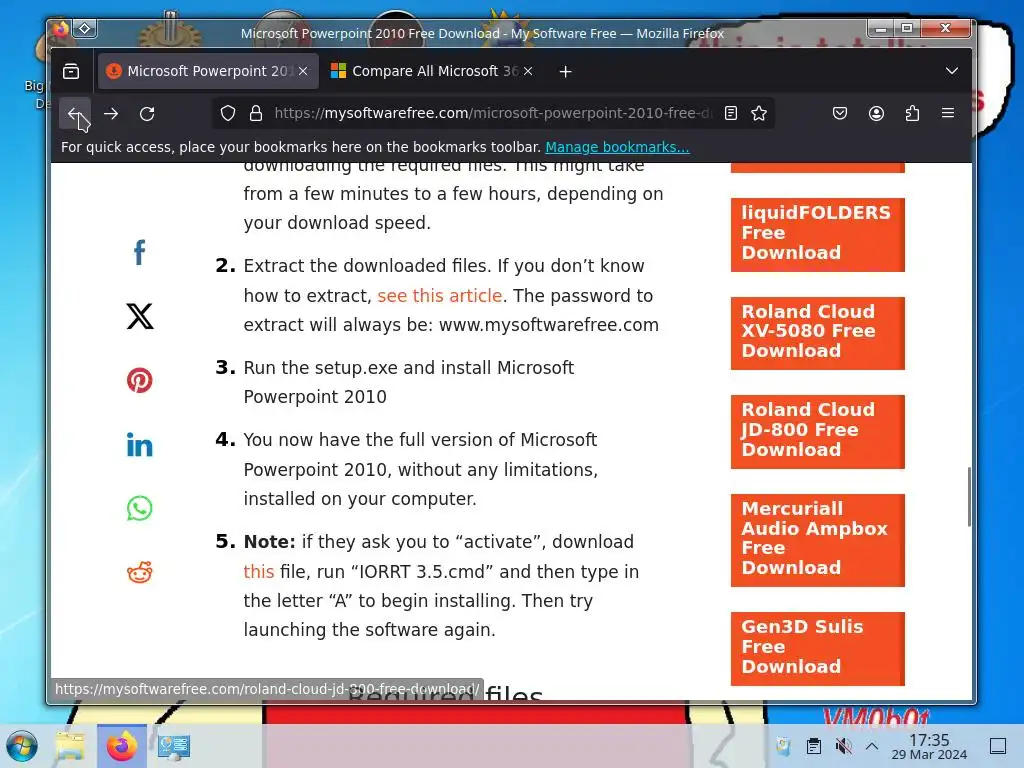
Task: Close the Compare All Microsoft tab
Action: (528, 71)
